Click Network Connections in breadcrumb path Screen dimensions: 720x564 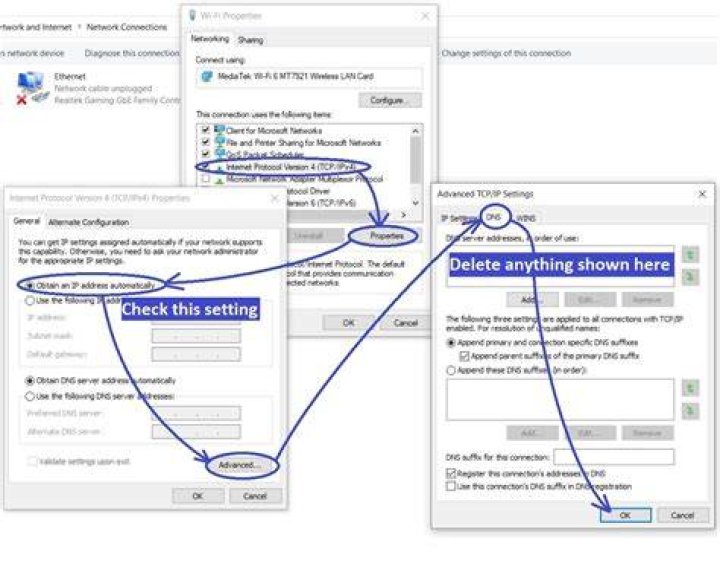click(127, 27)
